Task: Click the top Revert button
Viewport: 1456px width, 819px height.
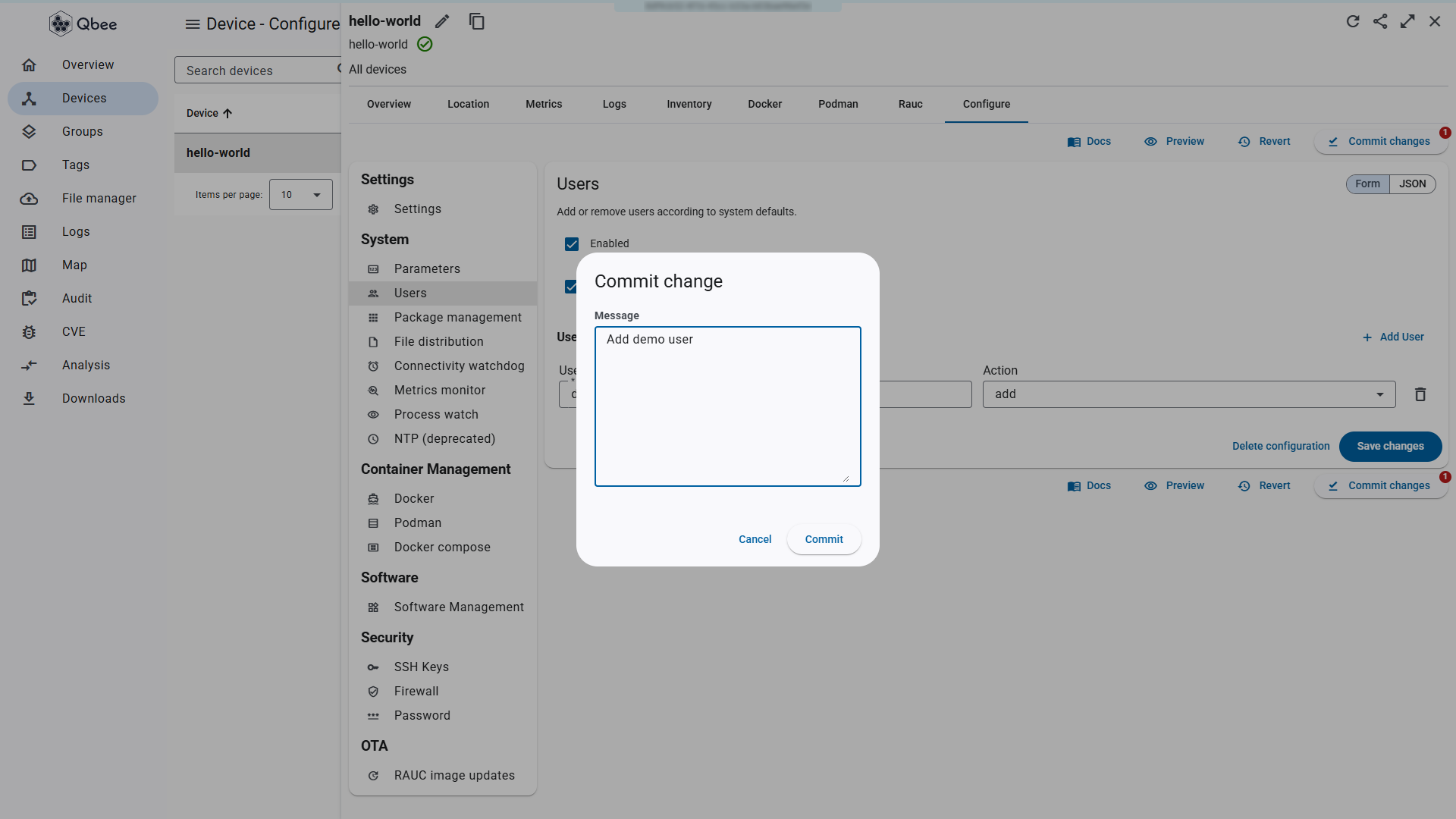Action: [1265, 142]
